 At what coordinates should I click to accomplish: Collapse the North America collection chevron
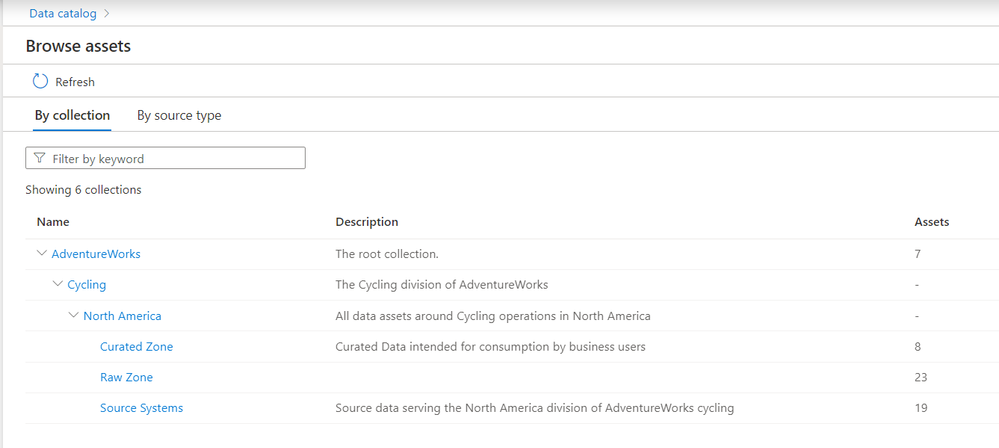tap(74, 315)
